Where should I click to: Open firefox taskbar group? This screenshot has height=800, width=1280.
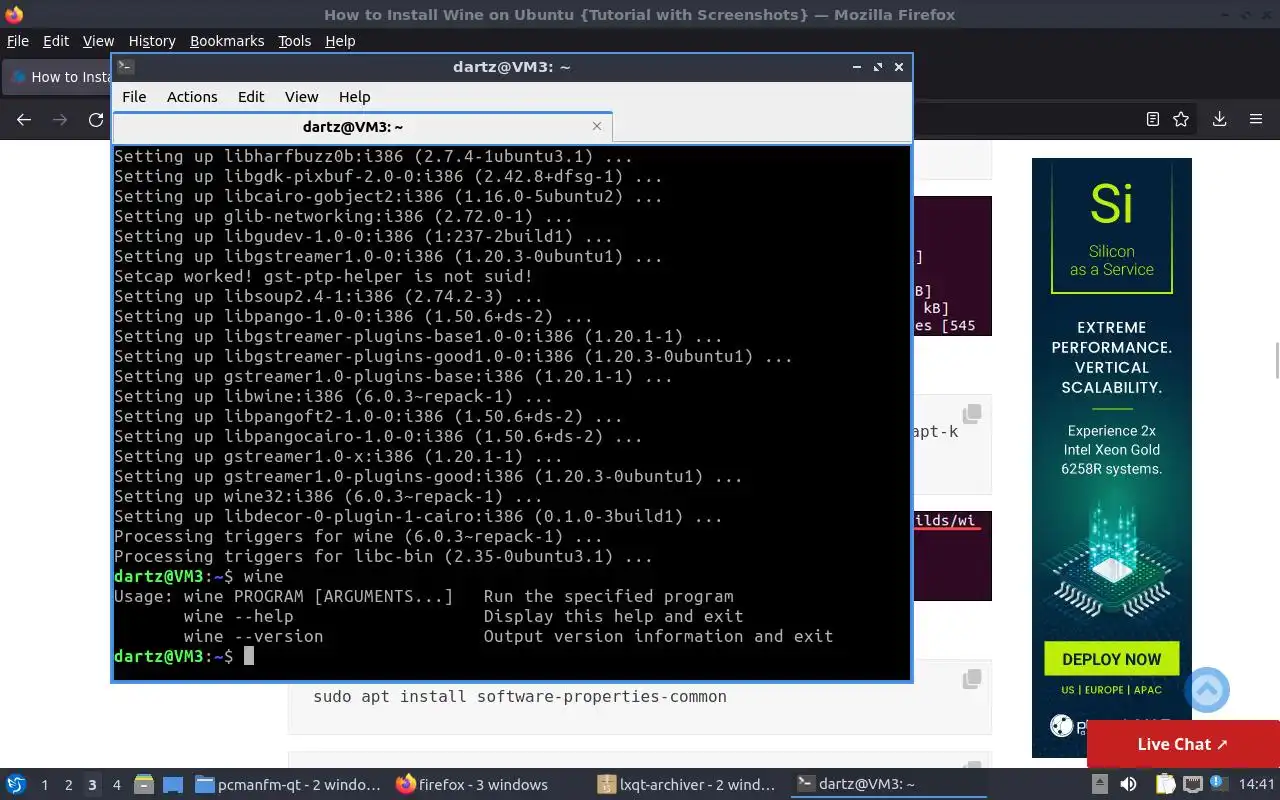488,785
